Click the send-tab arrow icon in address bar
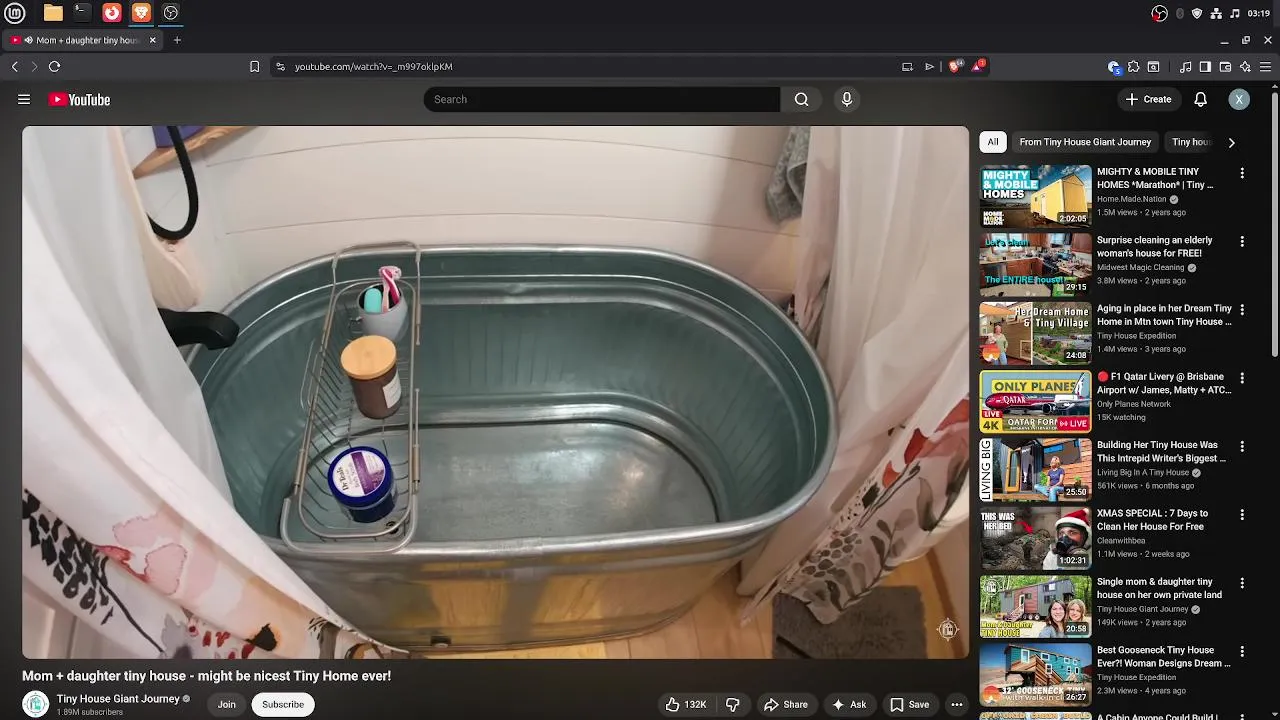 [x=929, y=66]
